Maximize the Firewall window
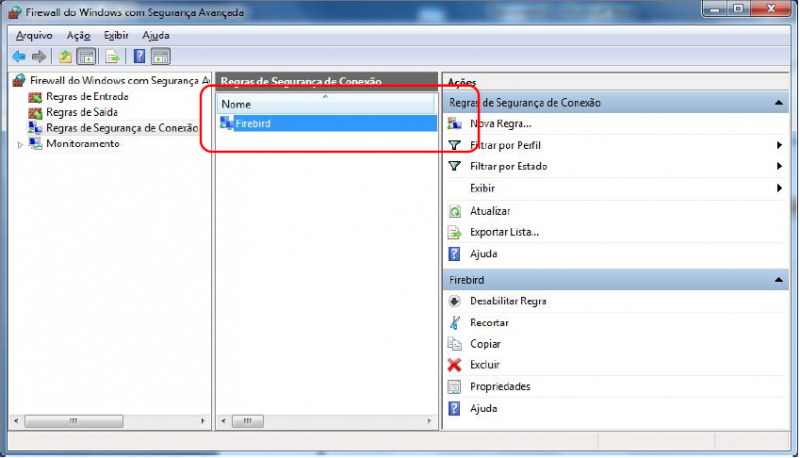The width and height of the screenshot is (800, 458). tap(738, 9)
